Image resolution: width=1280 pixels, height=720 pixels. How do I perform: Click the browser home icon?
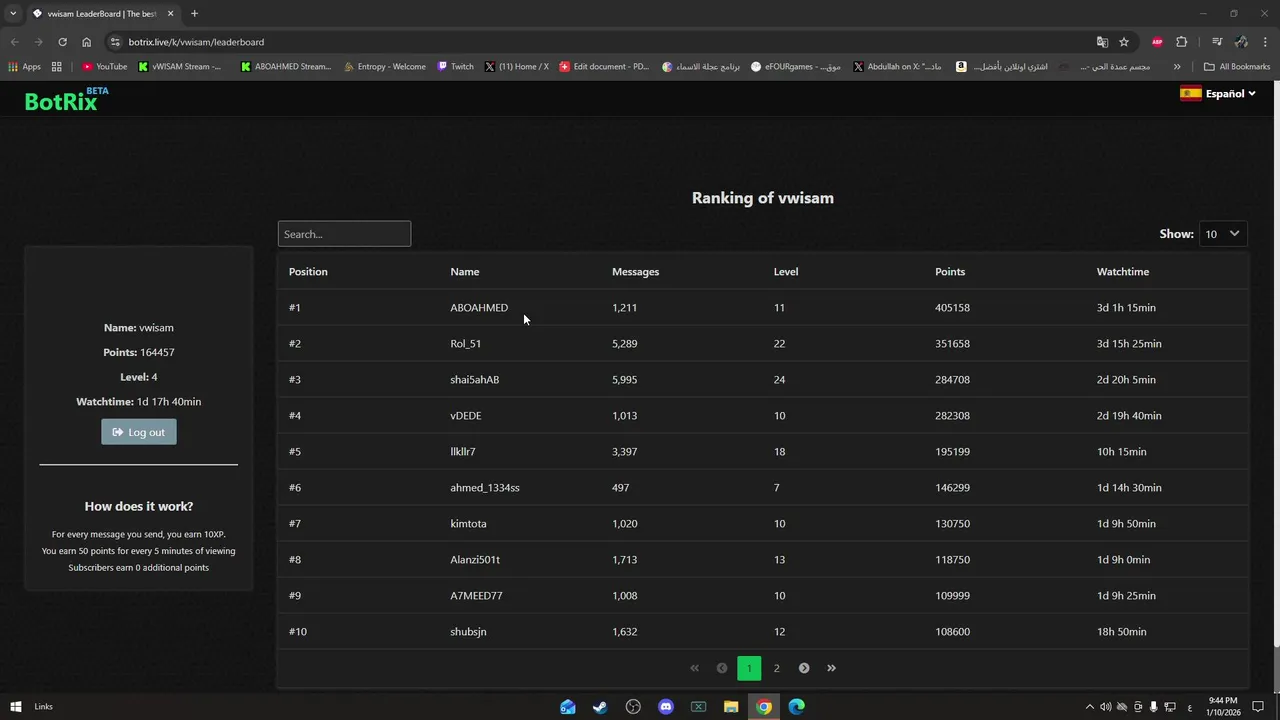click(x=87, y=42)
